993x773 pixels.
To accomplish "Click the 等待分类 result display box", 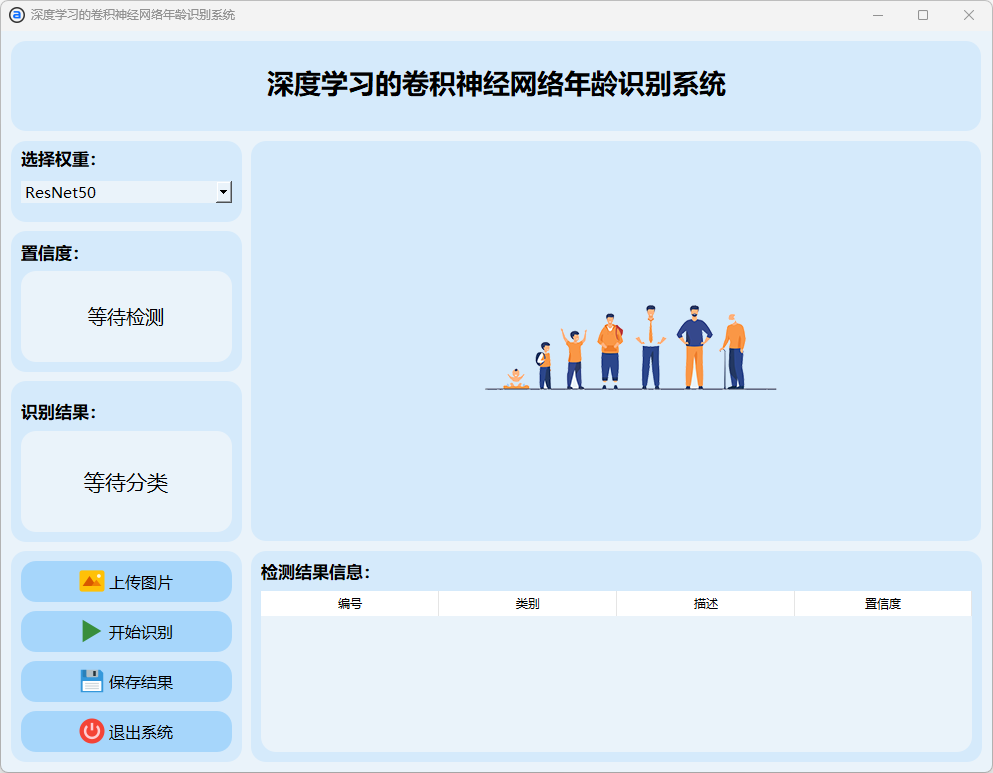I will coord(126,482).
